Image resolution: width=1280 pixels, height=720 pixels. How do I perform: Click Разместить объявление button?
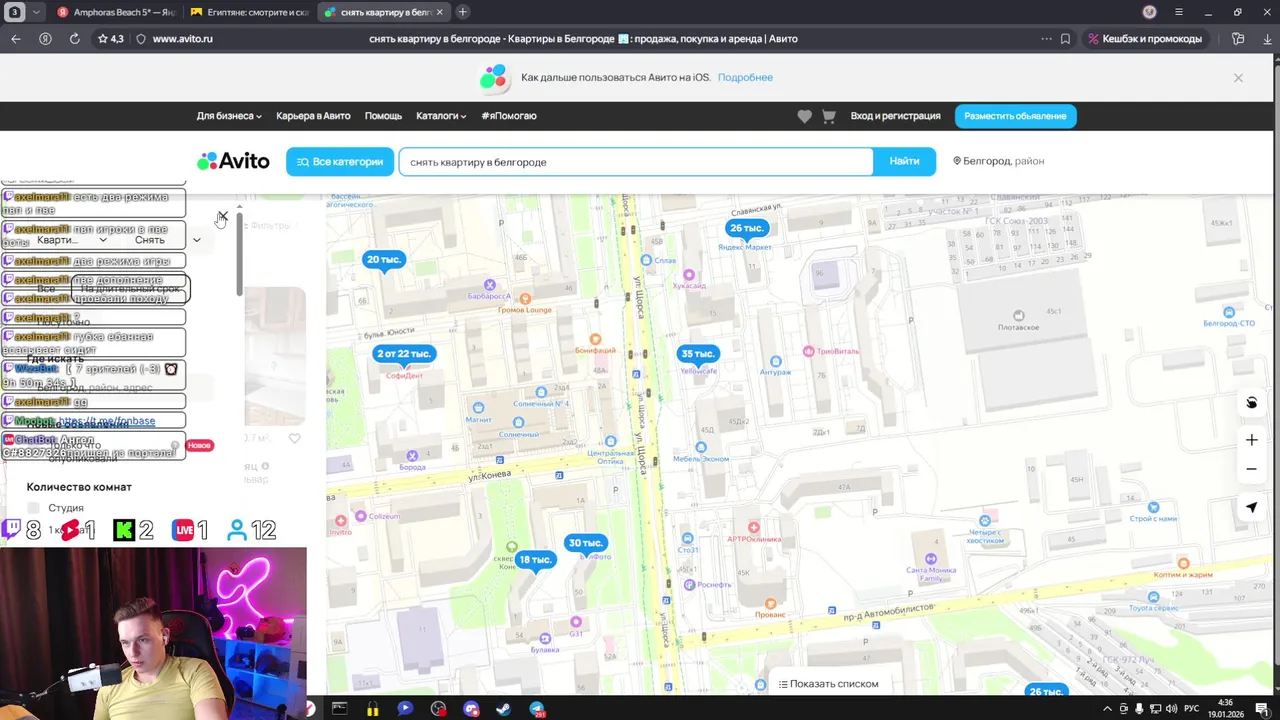pos(1015,116)
